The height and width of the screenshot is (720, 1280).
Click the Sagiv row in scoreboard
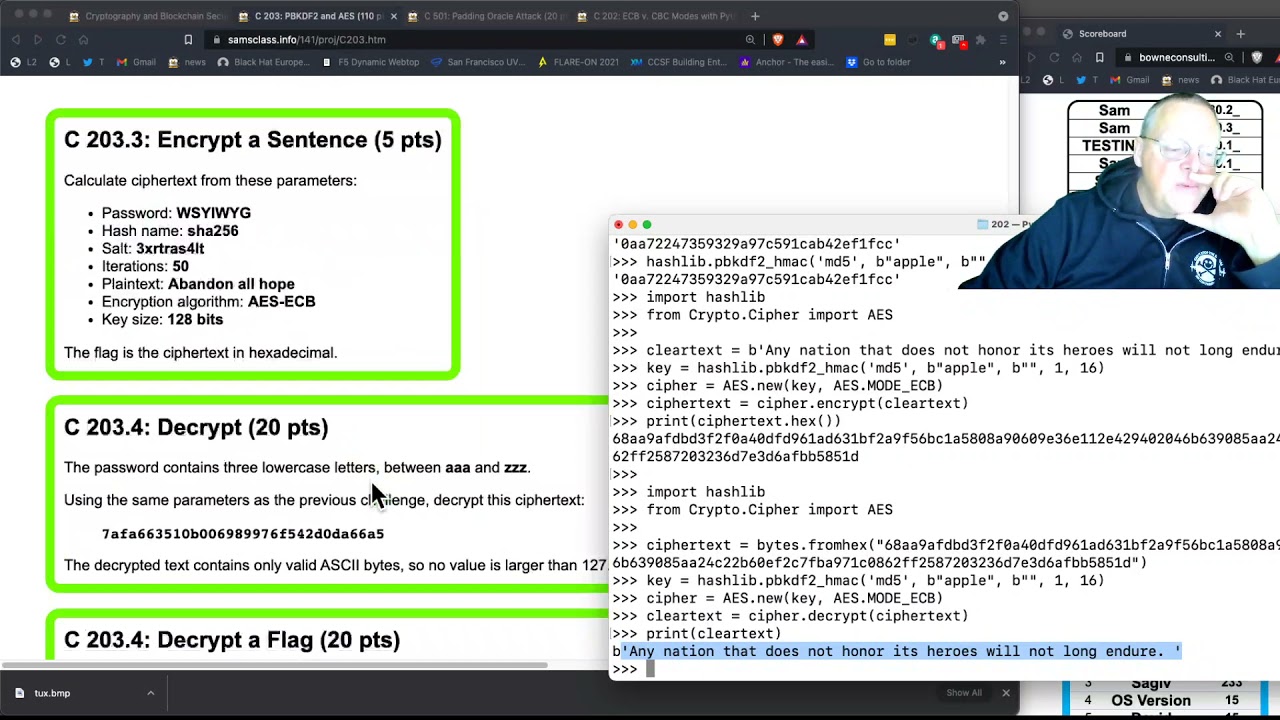coord(1165,684)
